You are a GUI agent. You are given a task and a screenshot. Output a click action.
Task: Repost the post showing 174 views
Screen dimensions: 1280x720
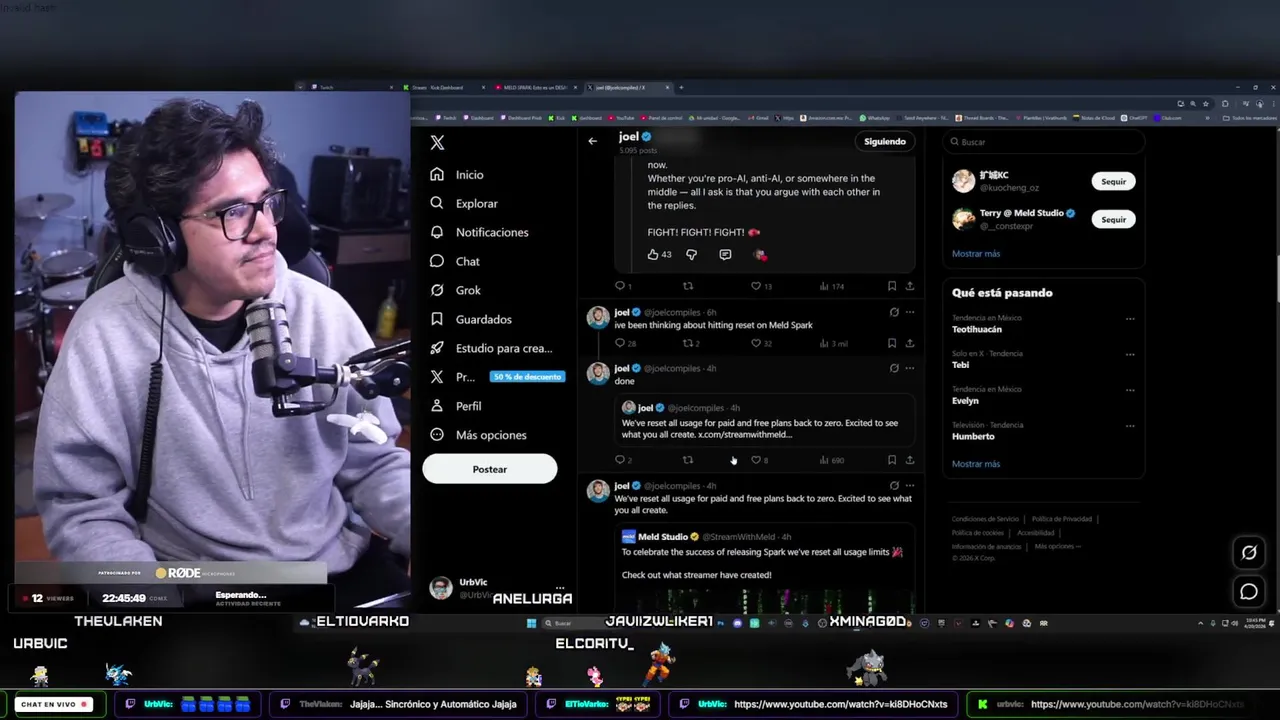click(x=687, y=286)
